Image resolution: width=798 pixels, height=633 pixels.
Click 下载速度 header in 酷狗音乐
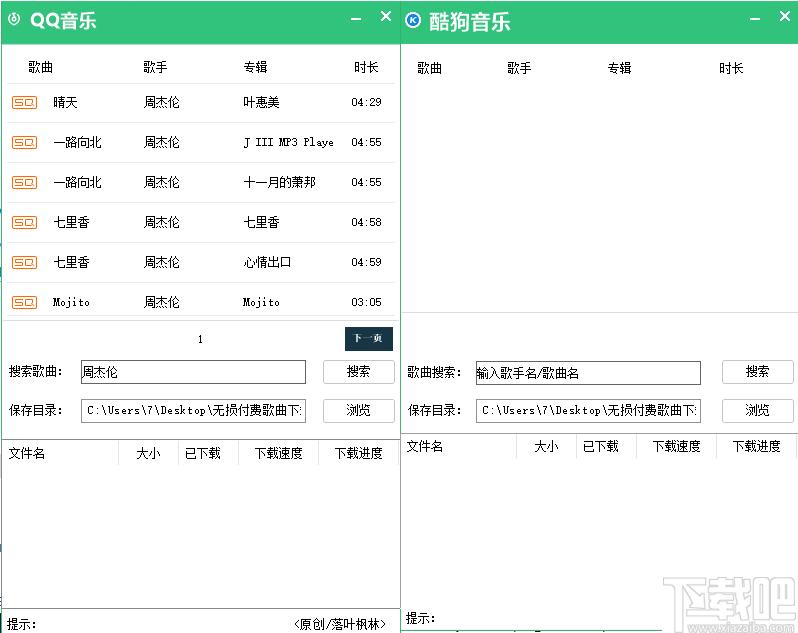click(676, 446)
